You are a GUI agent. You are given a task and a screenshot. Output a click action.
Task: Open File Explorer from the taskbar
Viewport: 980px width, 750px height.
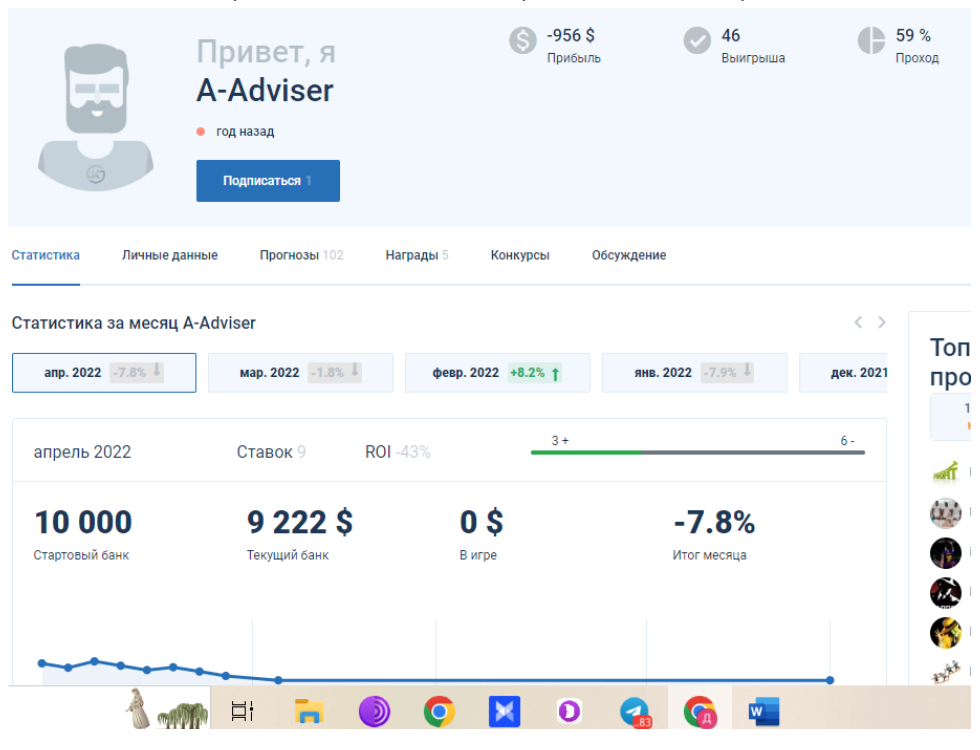[x=309, y=711]
